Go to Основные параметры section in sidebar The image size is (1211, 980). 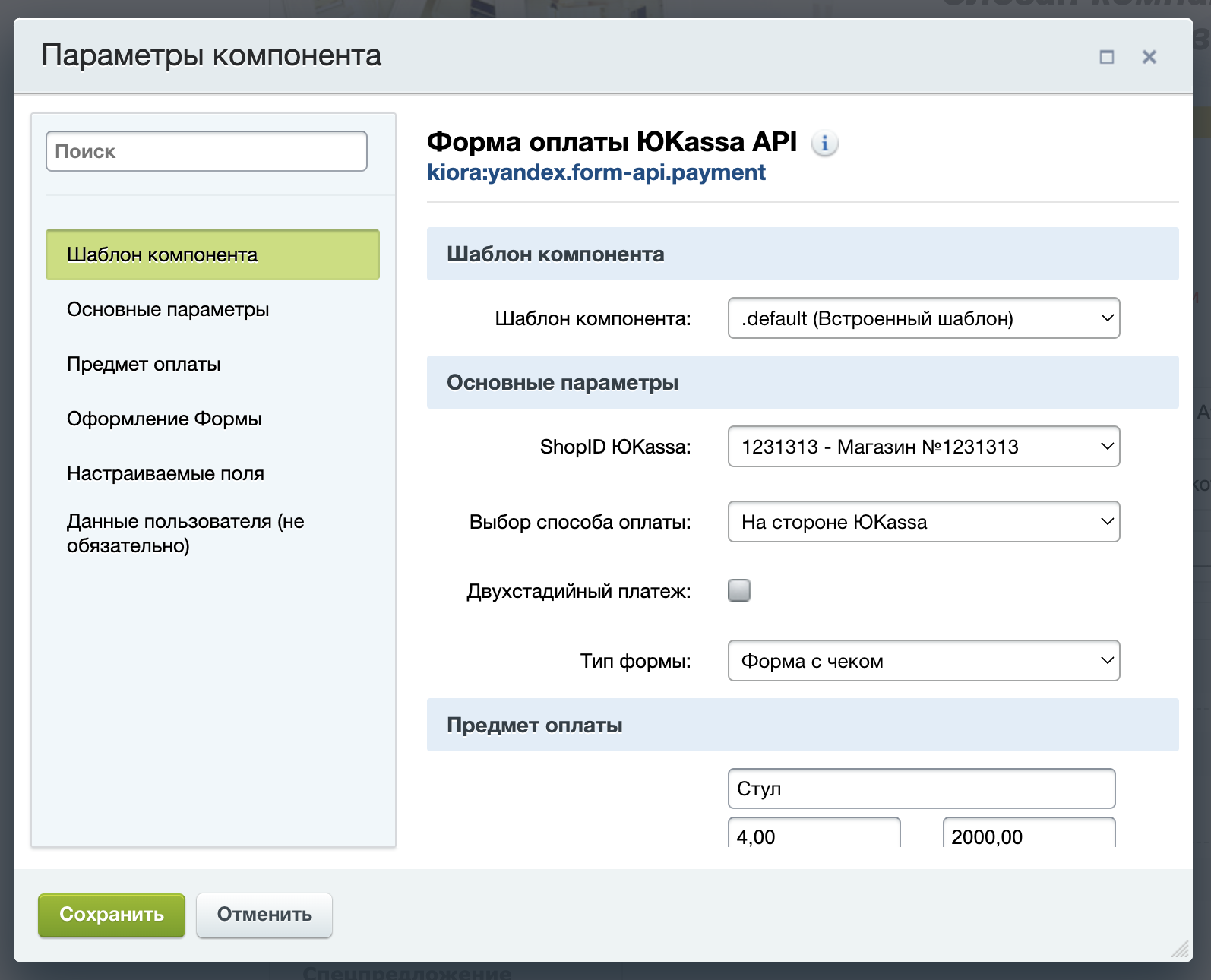coord(168,310)
